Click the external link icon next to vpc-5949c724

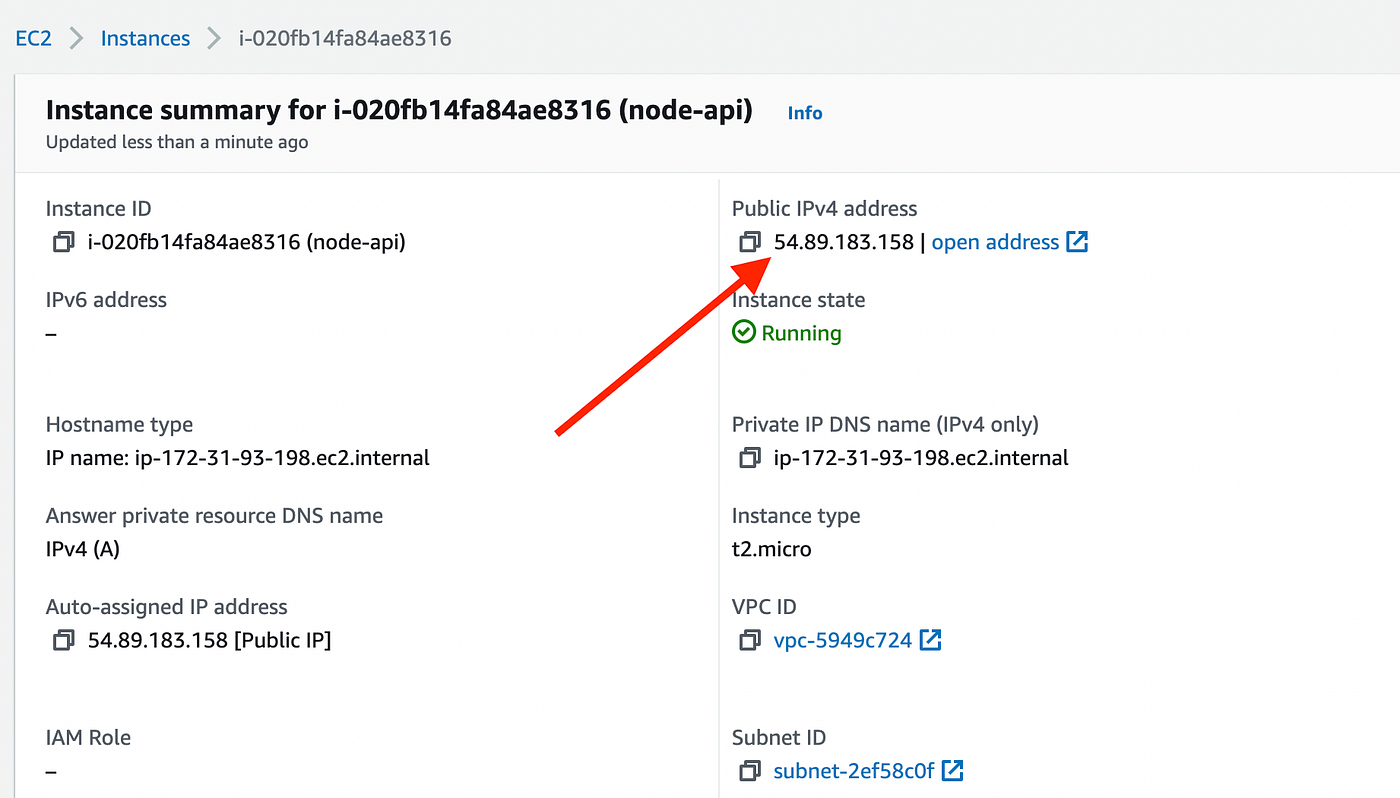pos(931,640)
